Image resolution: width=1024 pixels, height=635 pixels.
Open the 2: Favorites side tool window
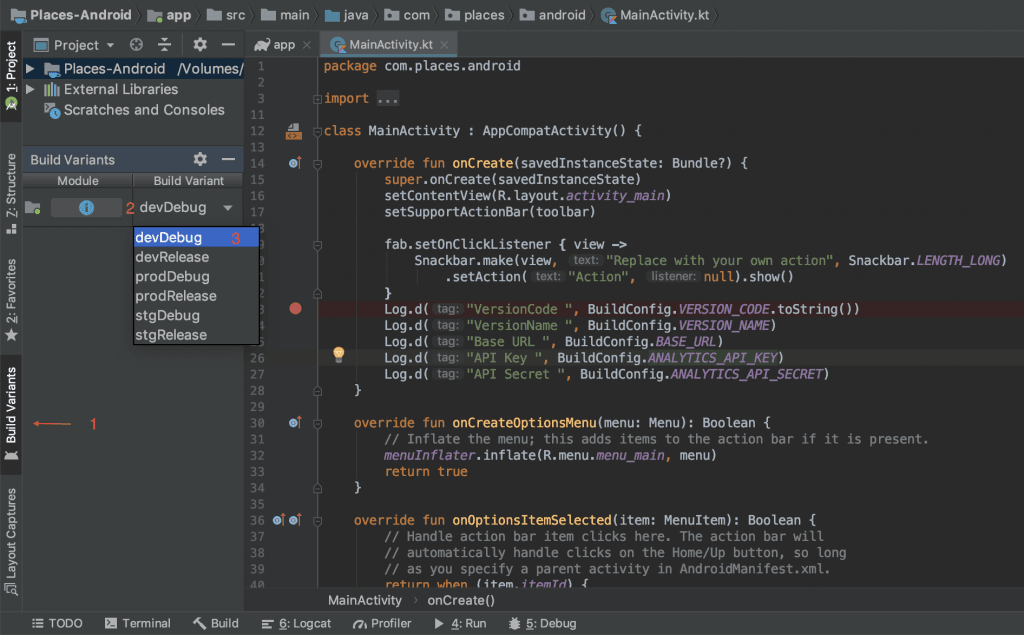point(11,300)
